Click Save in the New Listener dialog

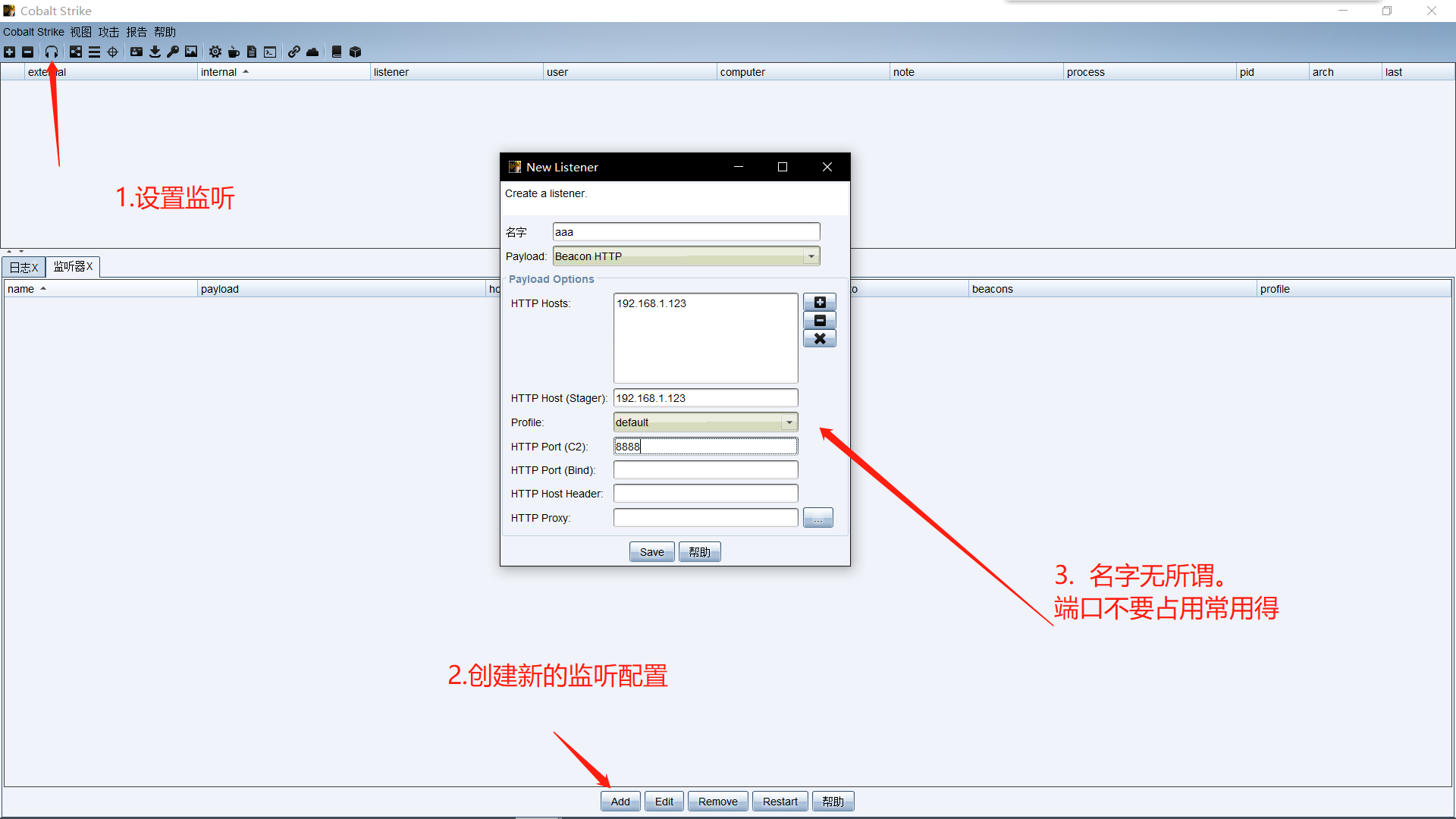[x=651, y=552]
